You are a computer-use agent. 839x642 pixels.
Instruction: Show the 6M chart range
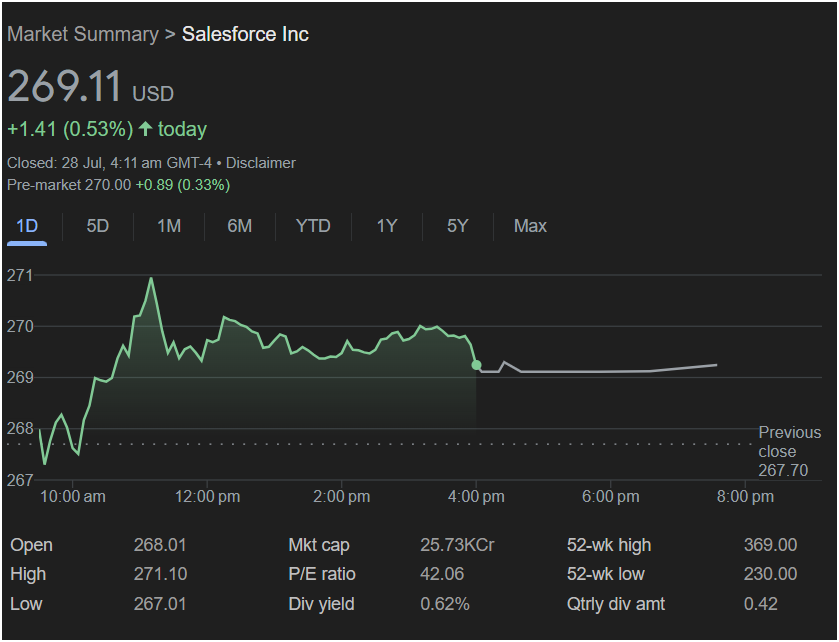coord(239,226)
